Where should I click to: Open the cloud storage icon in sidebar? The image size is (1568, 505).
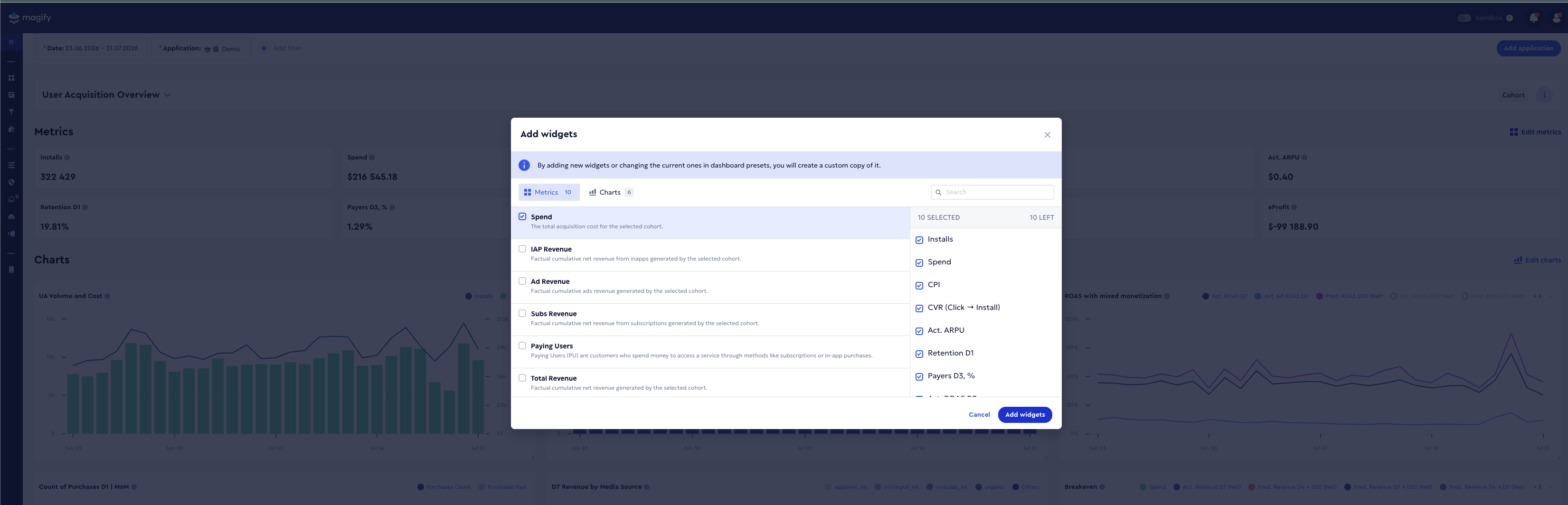click(11, 216)
